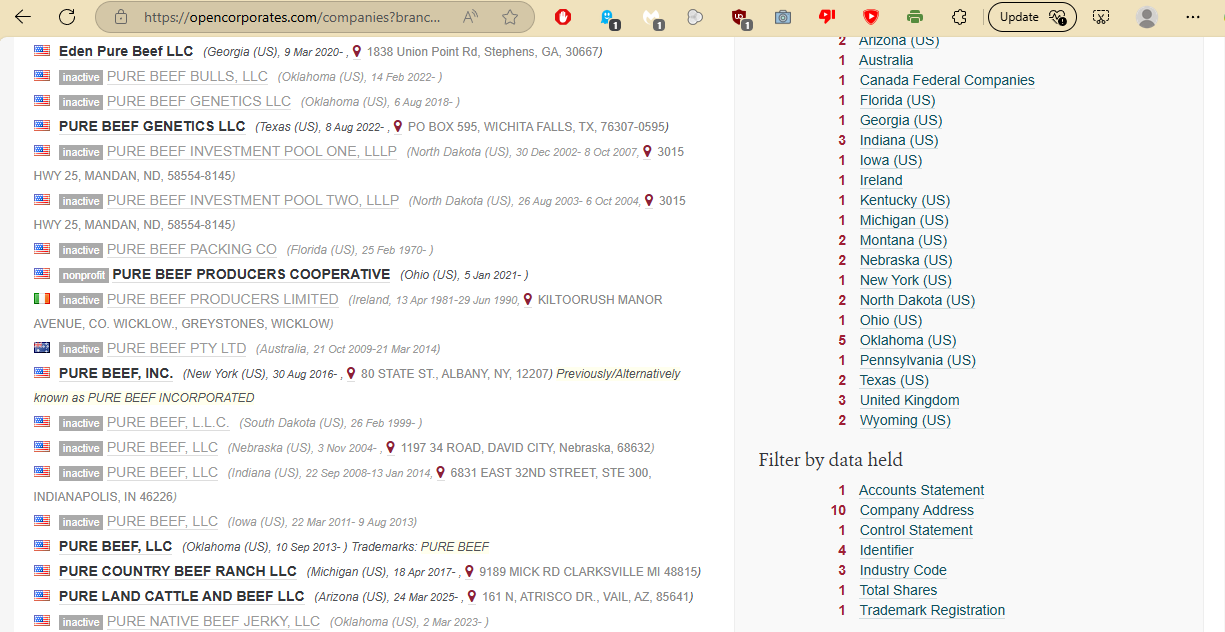This screenshot has width=1225, height=632.
Task: Reload the page with the refresh icon
Action: pyautogui.click(x=67, y=17)
